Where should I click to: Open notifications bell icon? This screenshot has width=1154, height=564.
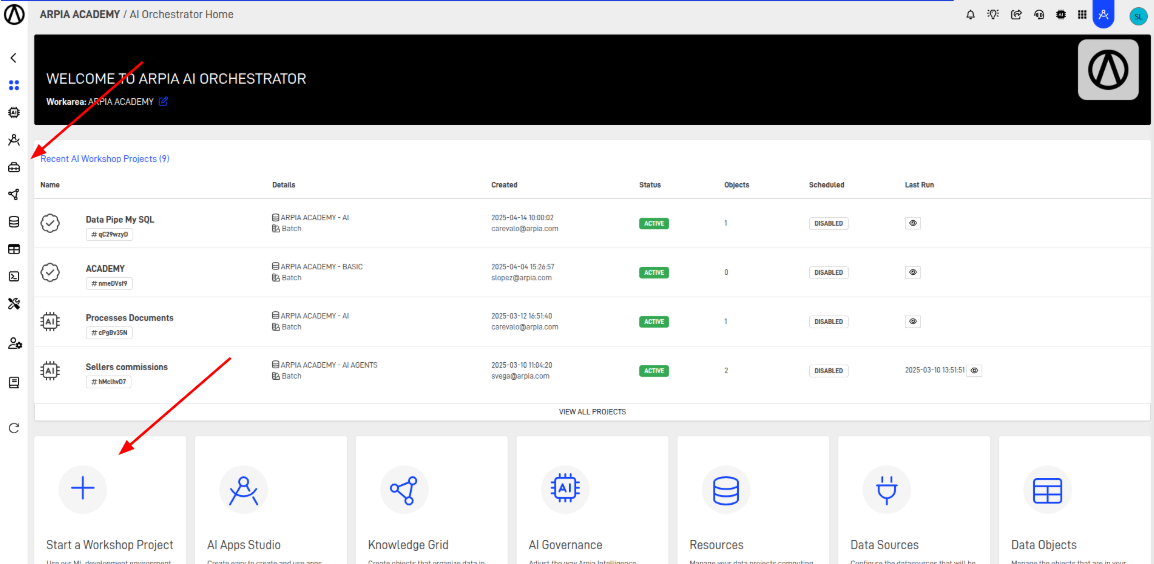971,14
